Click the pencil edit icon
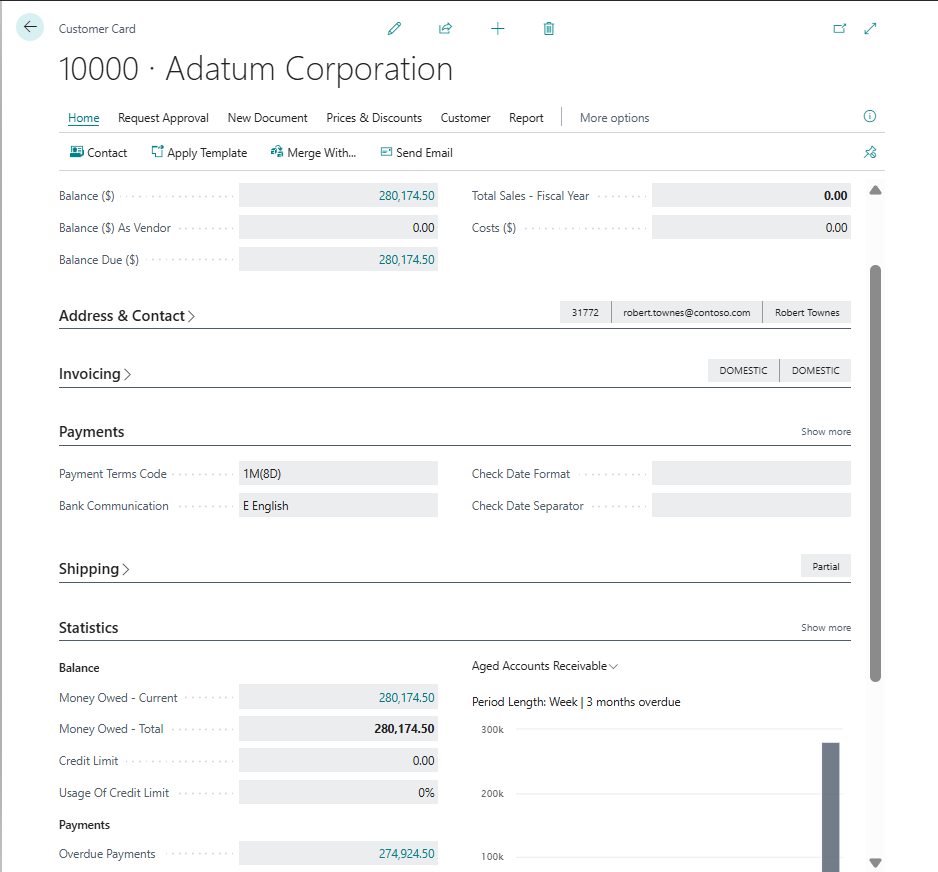Viewport: 938px width, 872px height. pos(394,28)
